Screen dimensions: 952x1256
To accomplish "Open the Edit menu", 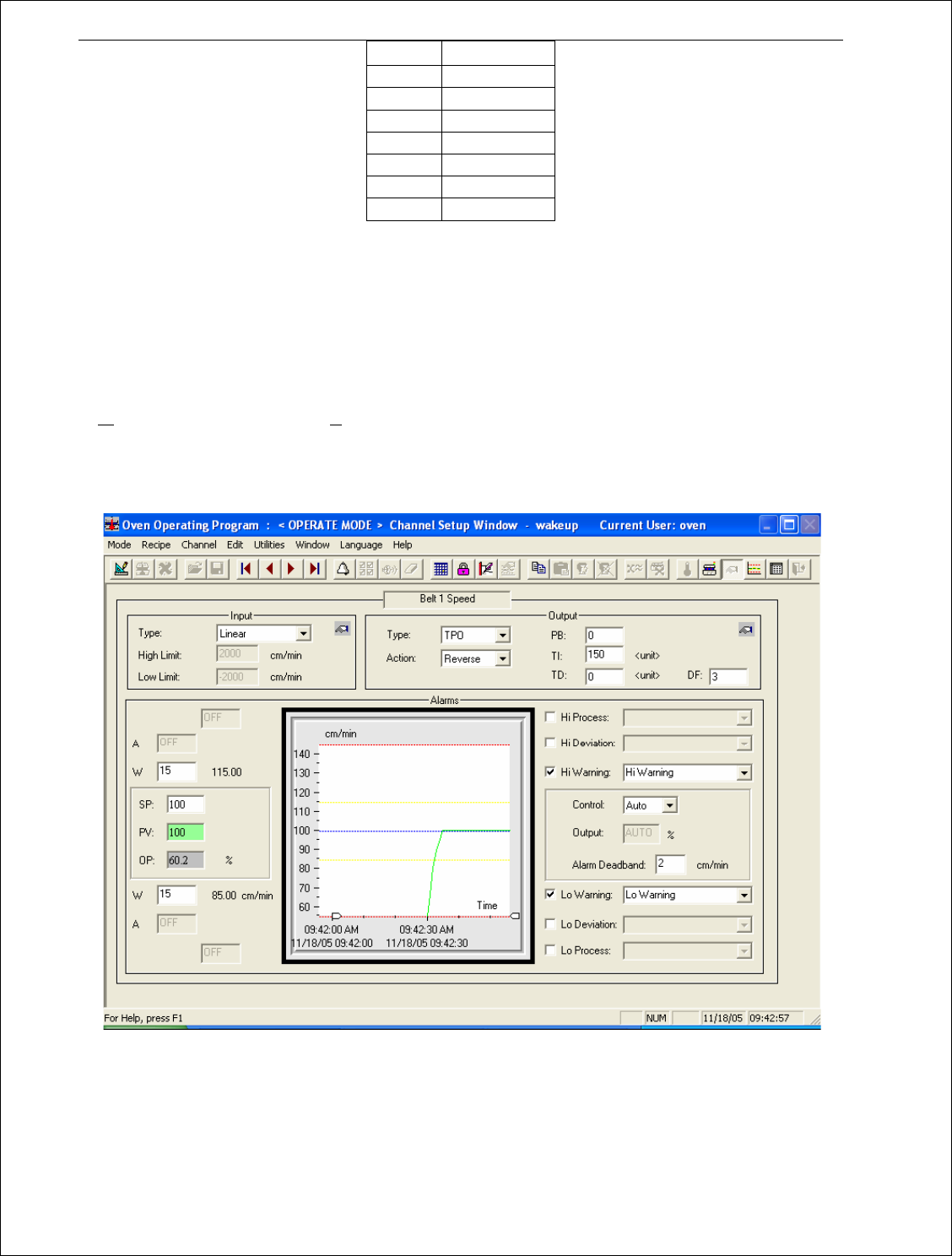I will coord(235,544).
